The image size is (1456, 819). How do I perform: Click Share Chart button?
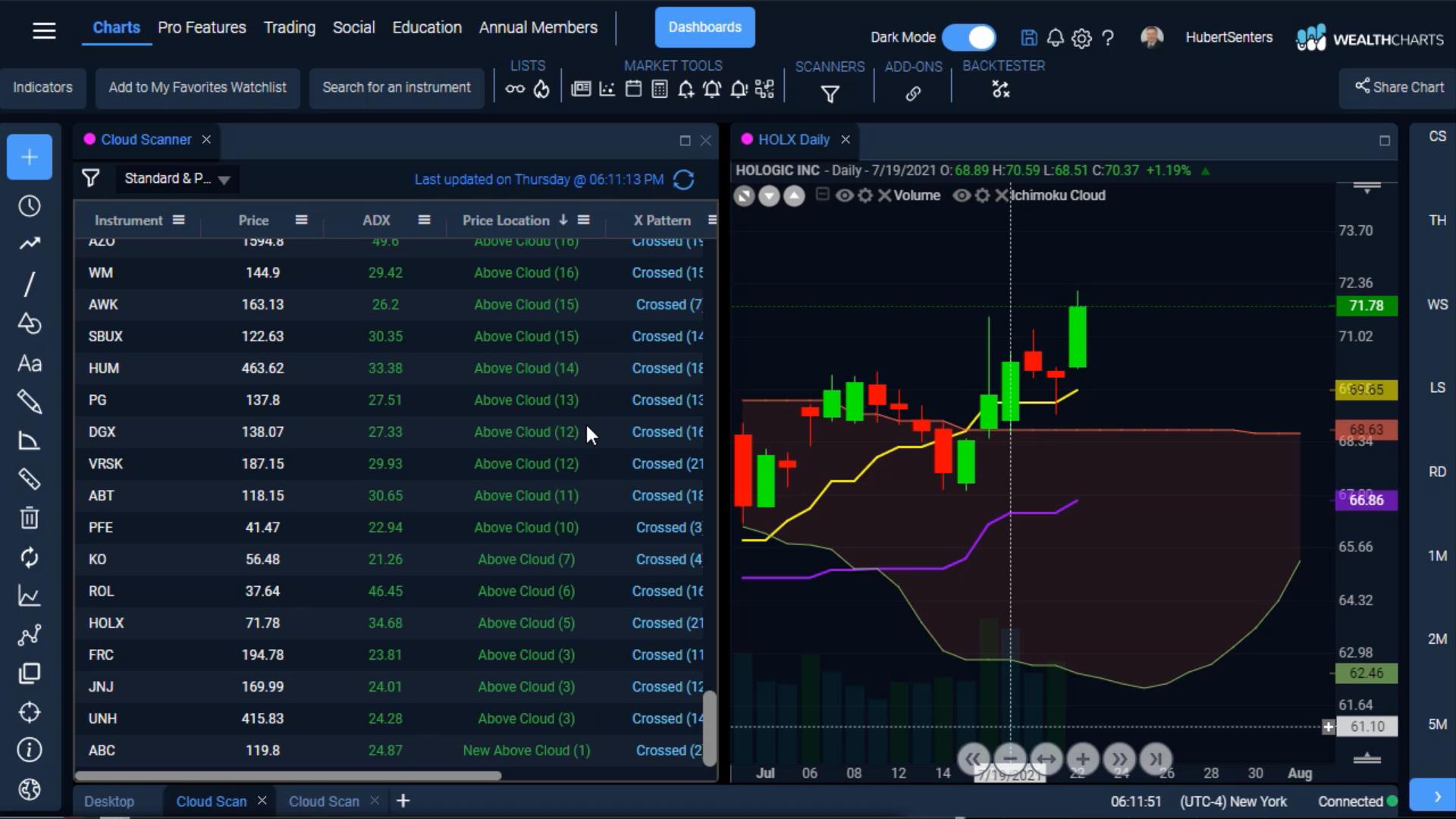(1399, 87)
